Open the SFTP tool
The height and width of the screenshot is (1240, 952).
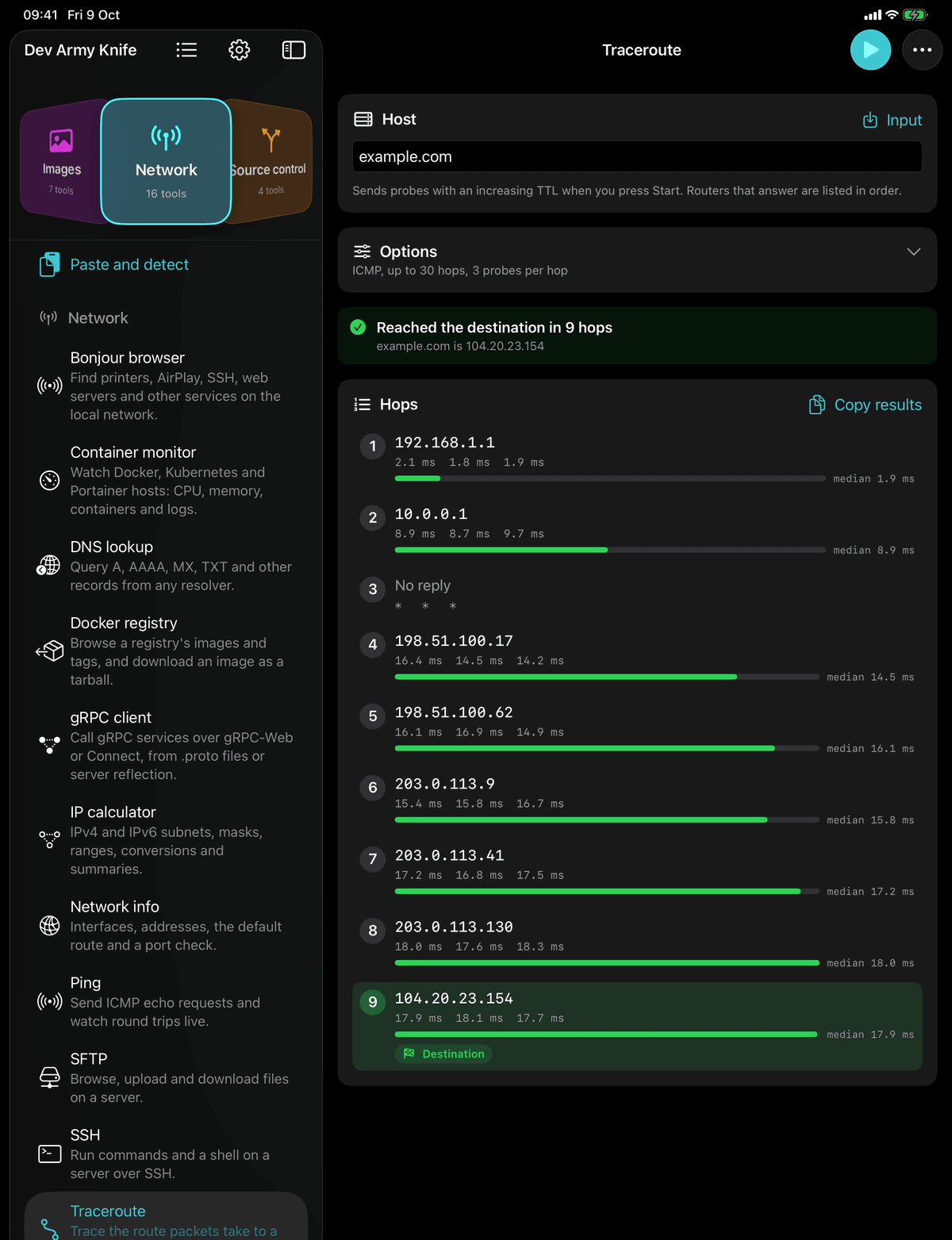pos(166,1077)
